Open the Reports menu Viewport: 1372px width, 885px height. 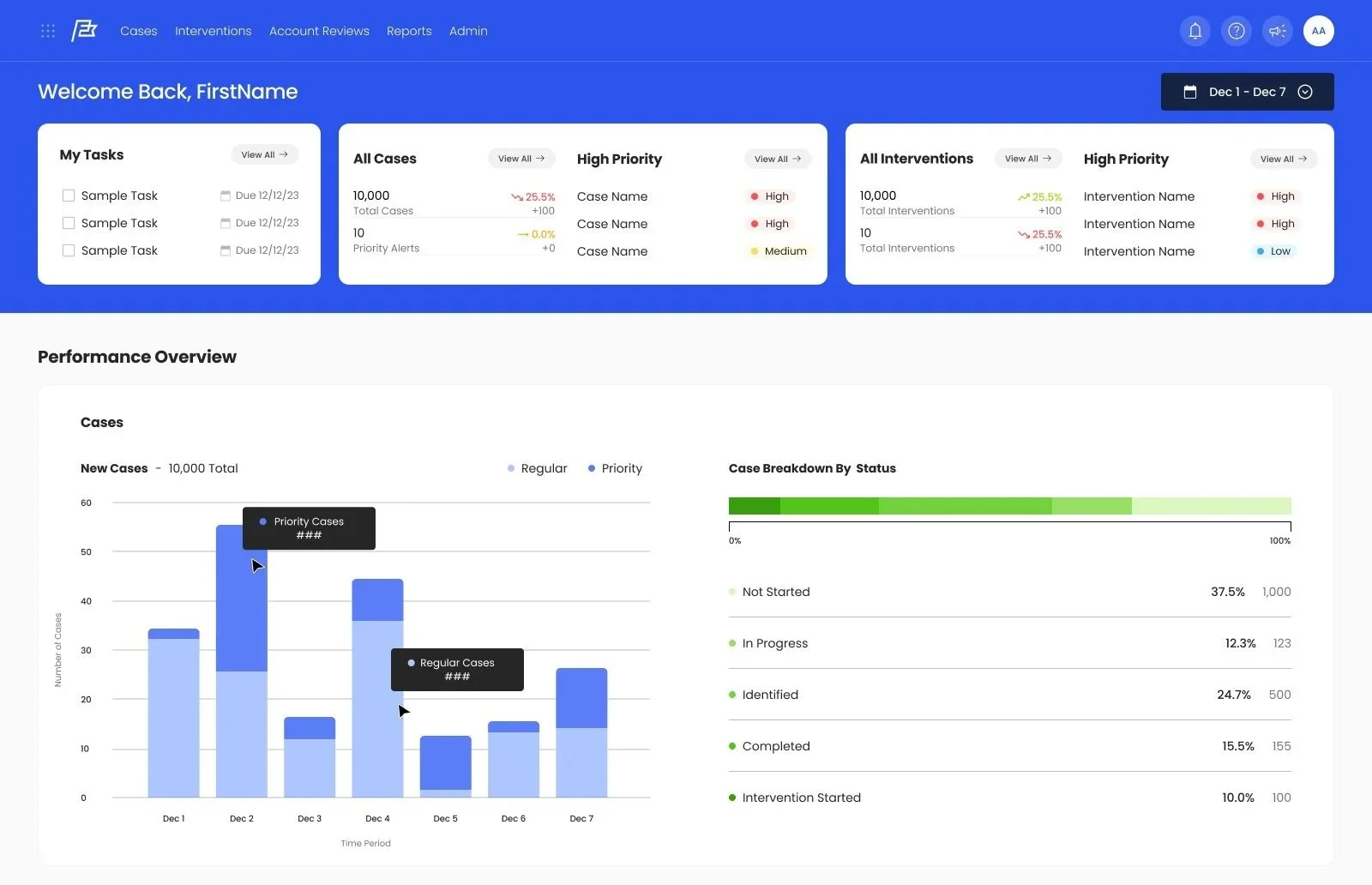409,31
